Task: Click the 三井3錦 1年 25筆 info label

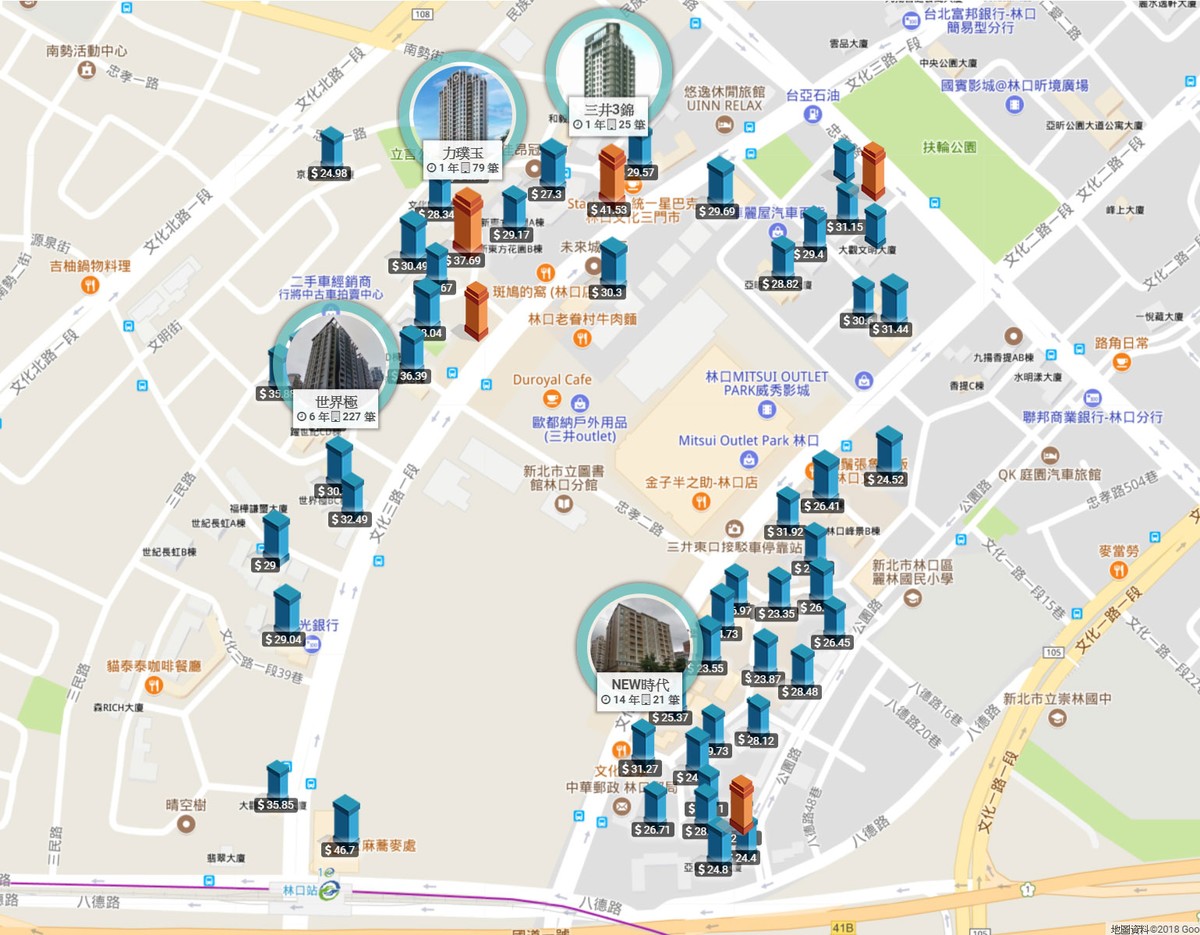Action: pos(609,116)
